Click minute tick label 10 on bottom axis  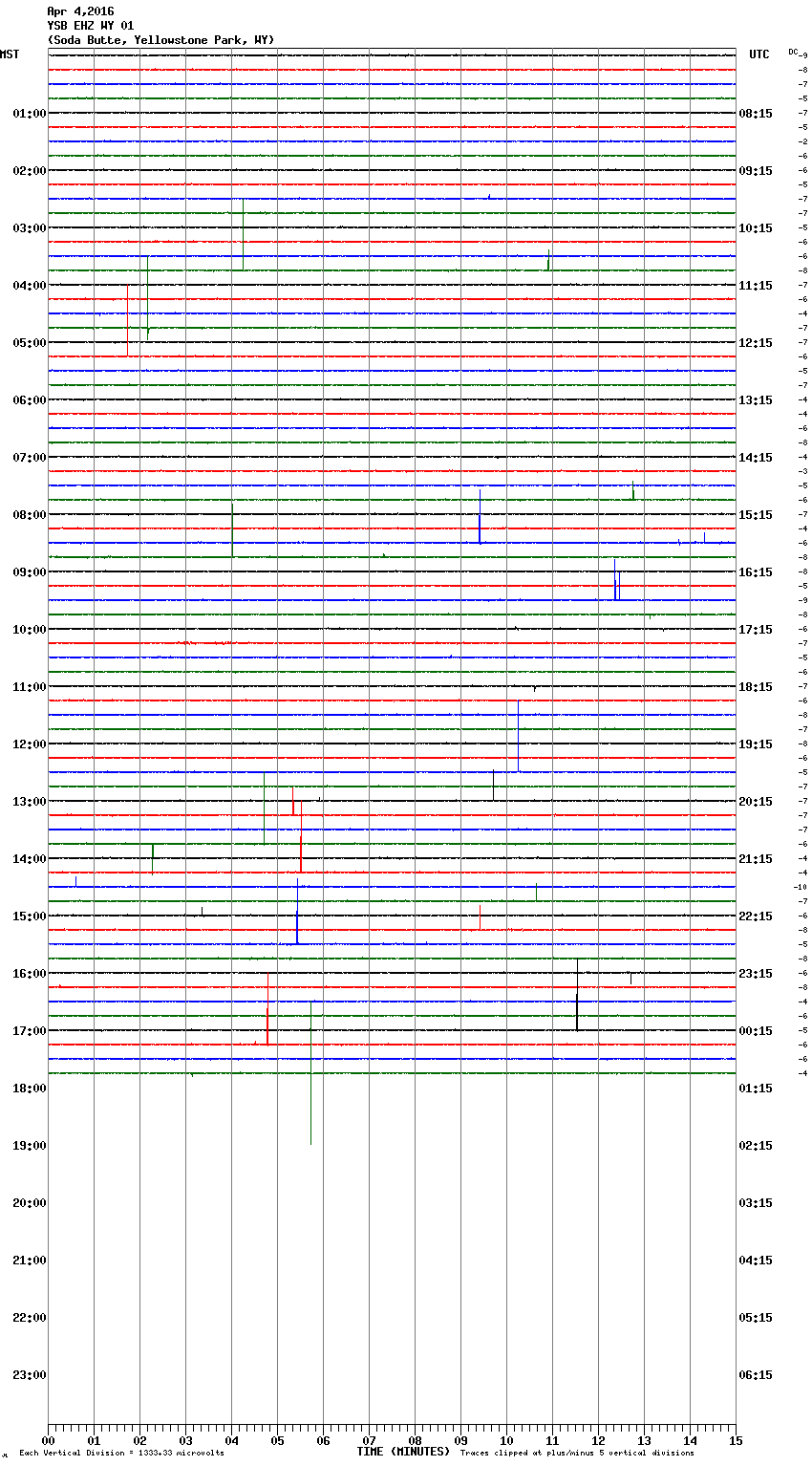[x=506, y=1440]
